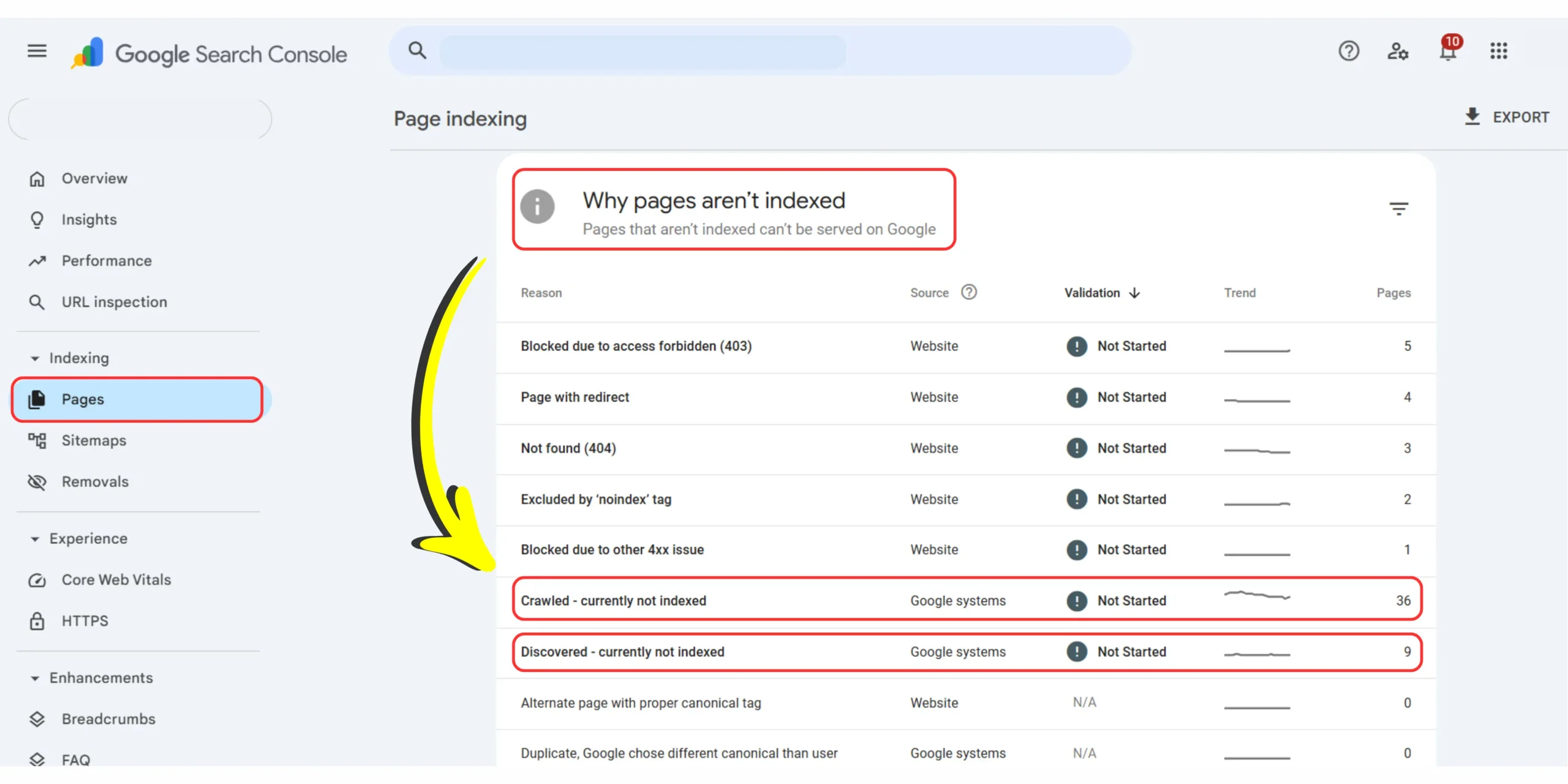Click the Trend column header
This screenshot has height=784, width=1568.
(1240, 293)
